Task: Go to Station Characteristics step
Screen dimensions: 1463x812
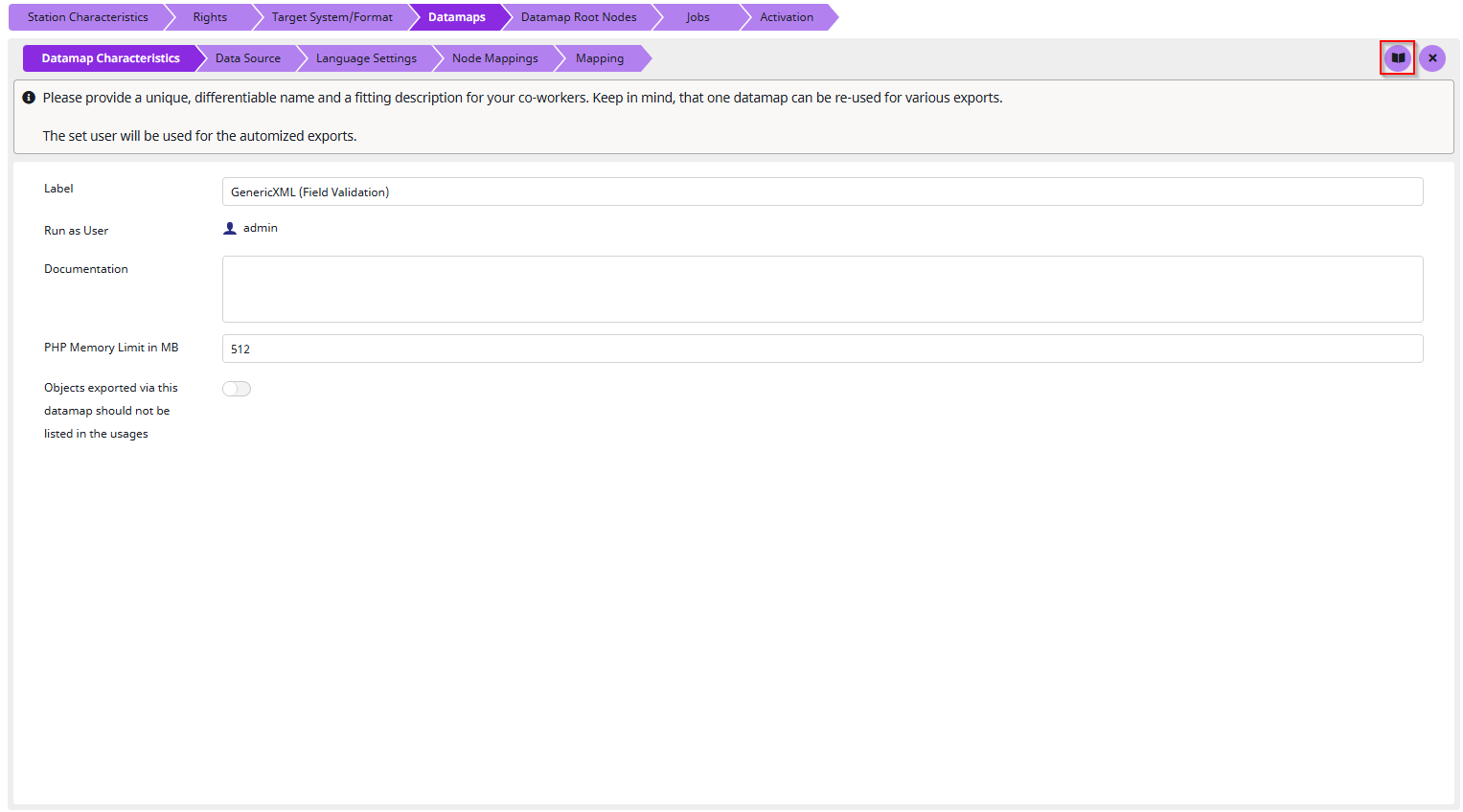Action: tap(87, 17)
